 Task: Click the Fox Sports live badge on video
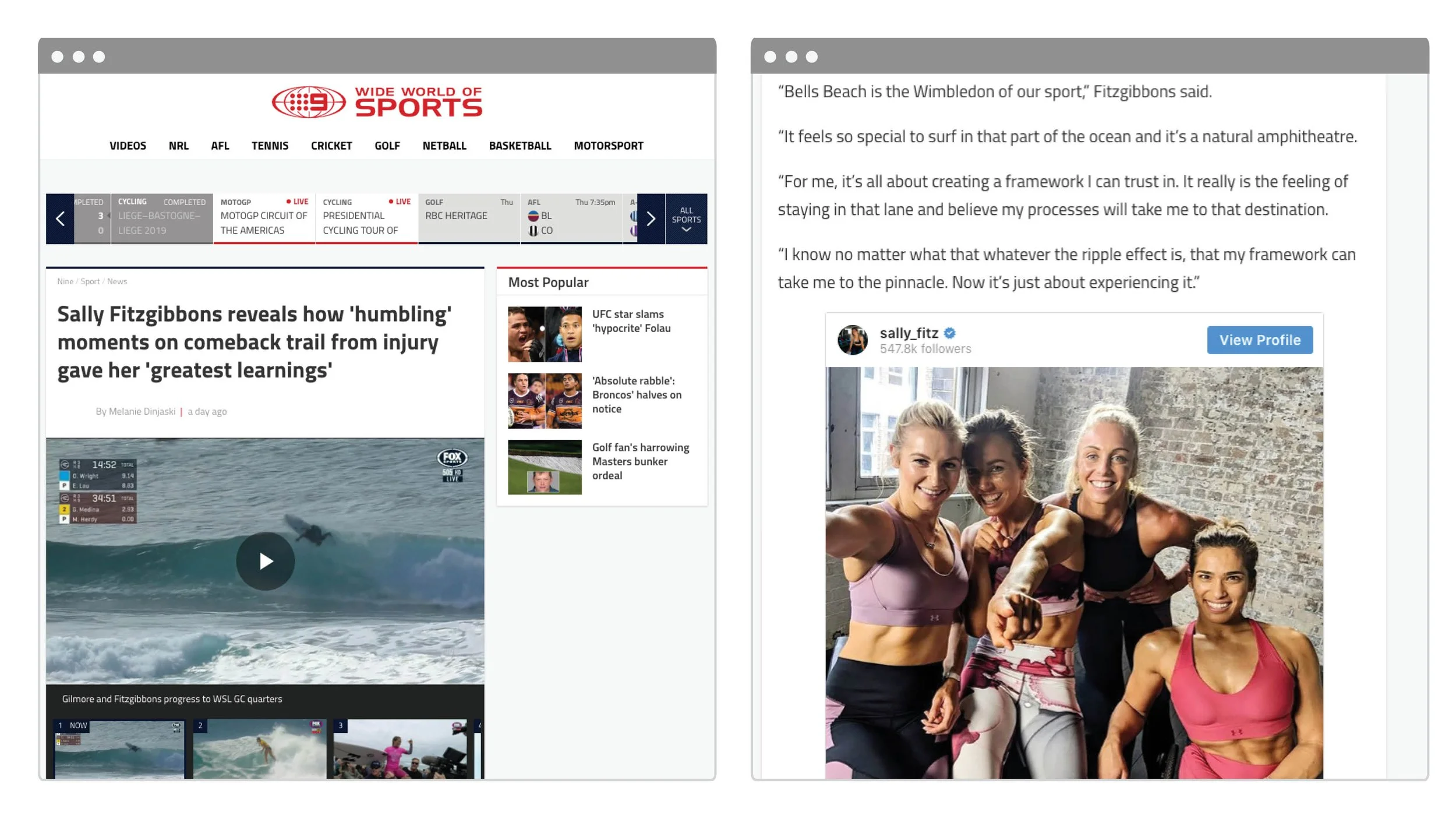pyautogui.click(x=453, y=465)
